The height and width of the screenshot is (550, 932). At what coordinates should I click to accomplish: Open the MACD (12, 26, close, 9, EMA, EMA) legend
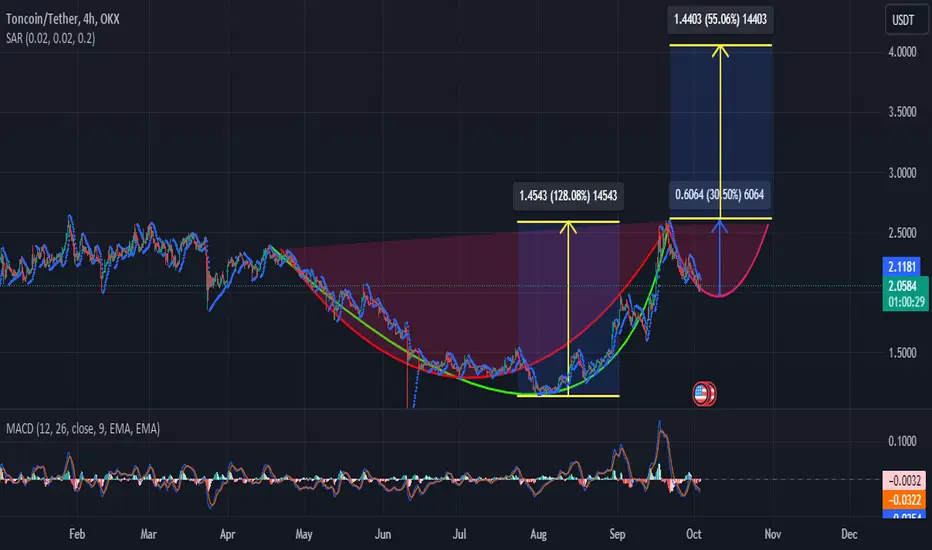pyautogui.click(x=83, y=429)
